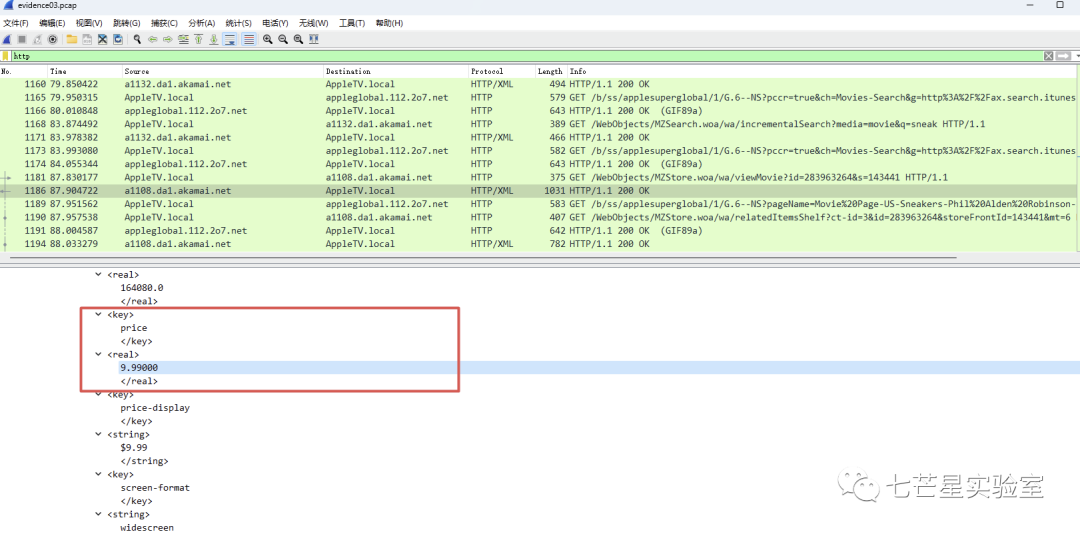The image size is (1080, 534).
Task: Open the 电话(Y) menu
Action: (276, 23)
